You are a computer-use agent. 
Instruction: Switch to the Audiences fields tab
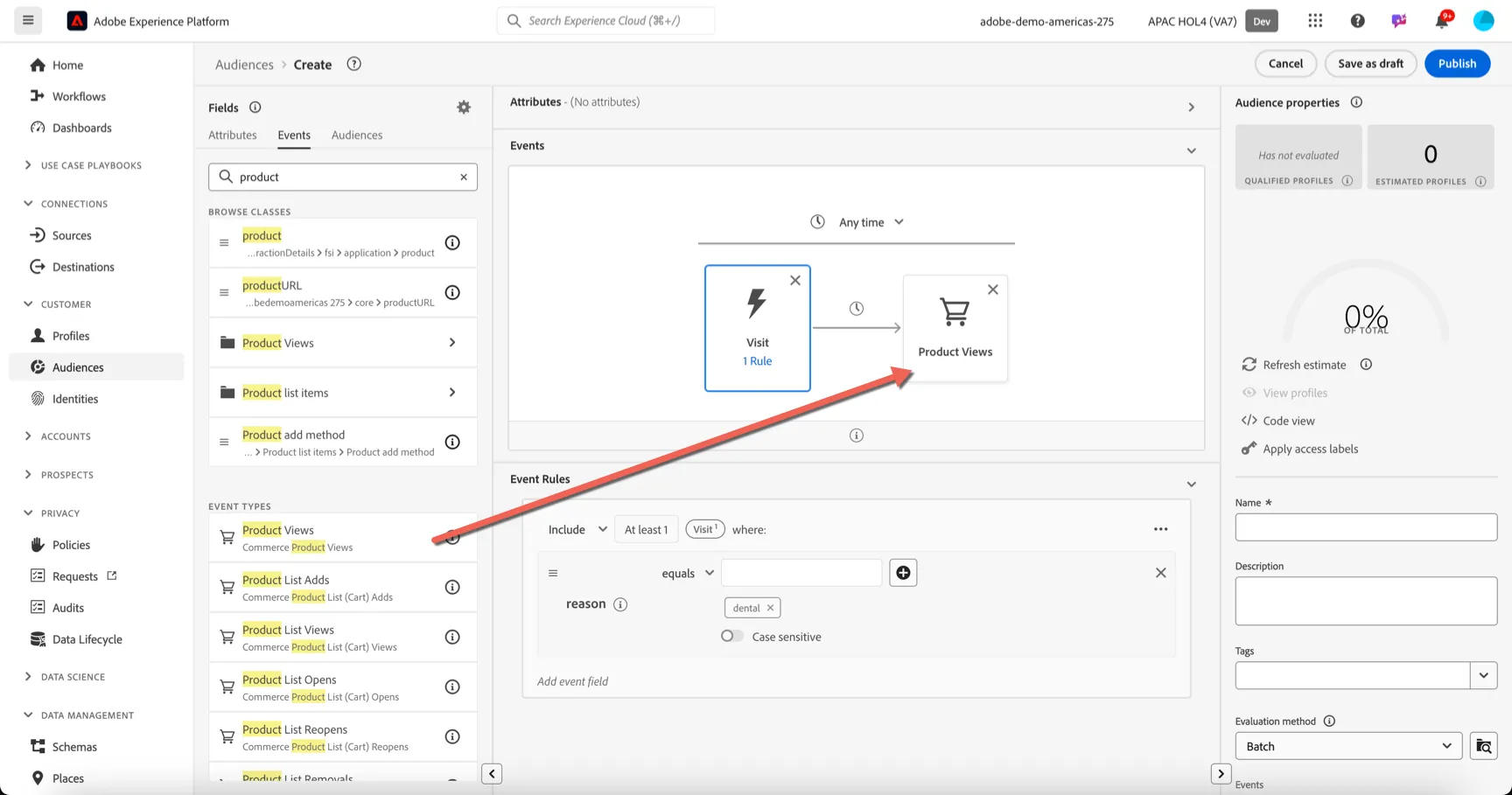pyautogui.click(x=357, y=135)
